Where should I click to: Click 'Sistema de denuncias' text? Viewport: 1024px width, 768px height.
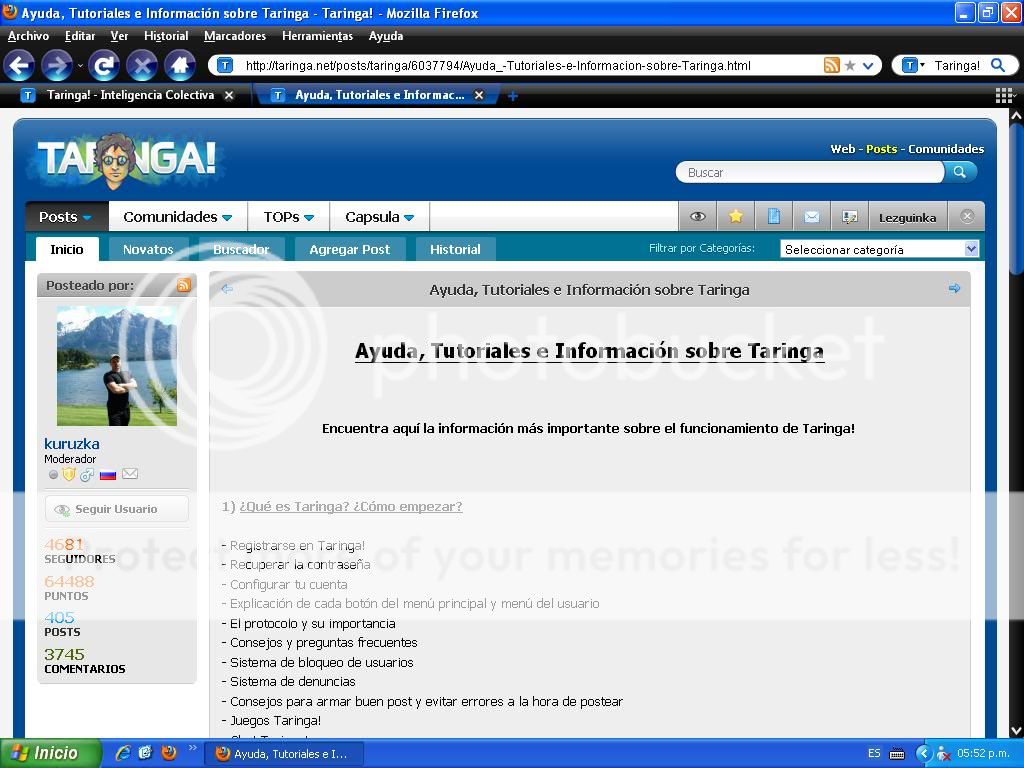[x=293, y=682]
